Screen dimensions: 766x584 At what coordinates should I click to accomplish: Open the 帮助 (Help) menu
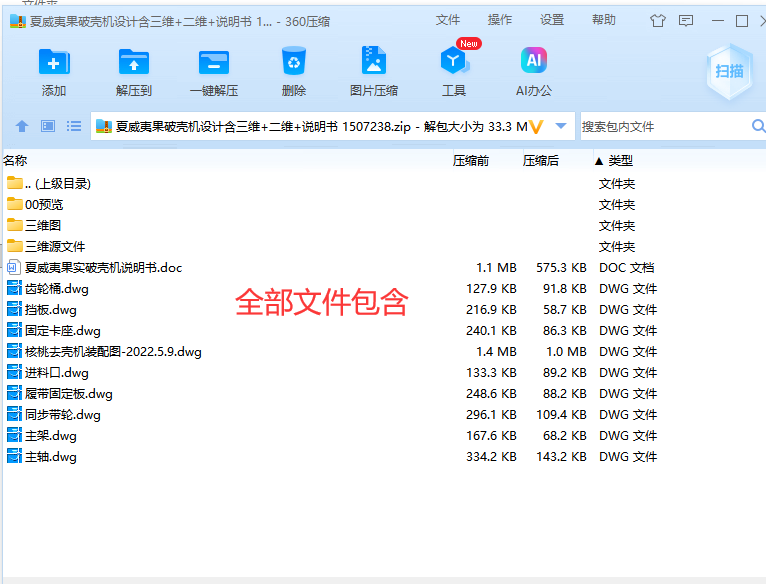pos(603,20)
